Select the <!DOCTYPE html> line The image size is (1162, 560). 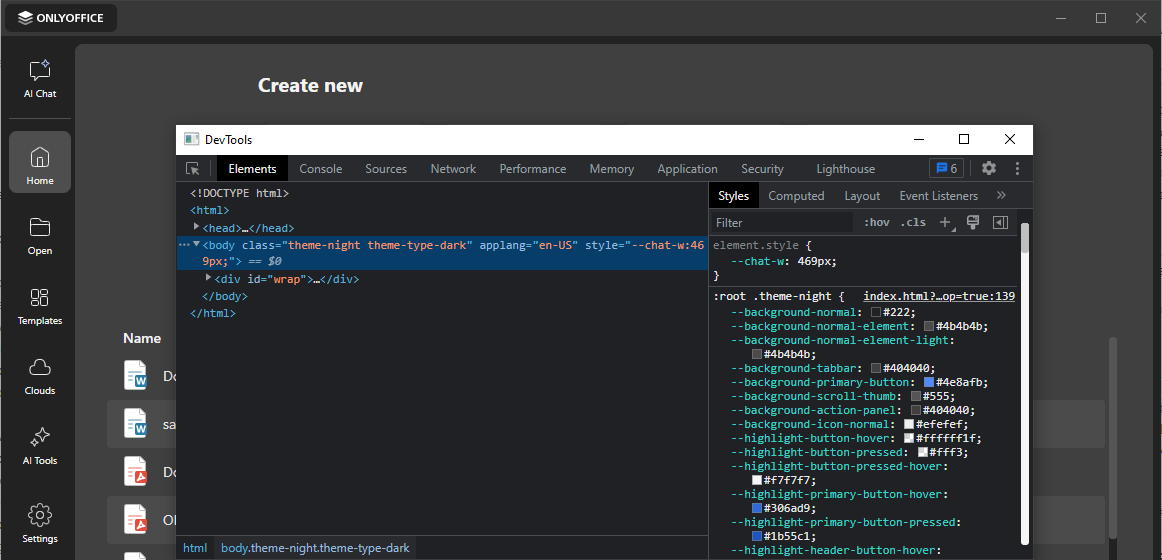(x=239, y=193)
